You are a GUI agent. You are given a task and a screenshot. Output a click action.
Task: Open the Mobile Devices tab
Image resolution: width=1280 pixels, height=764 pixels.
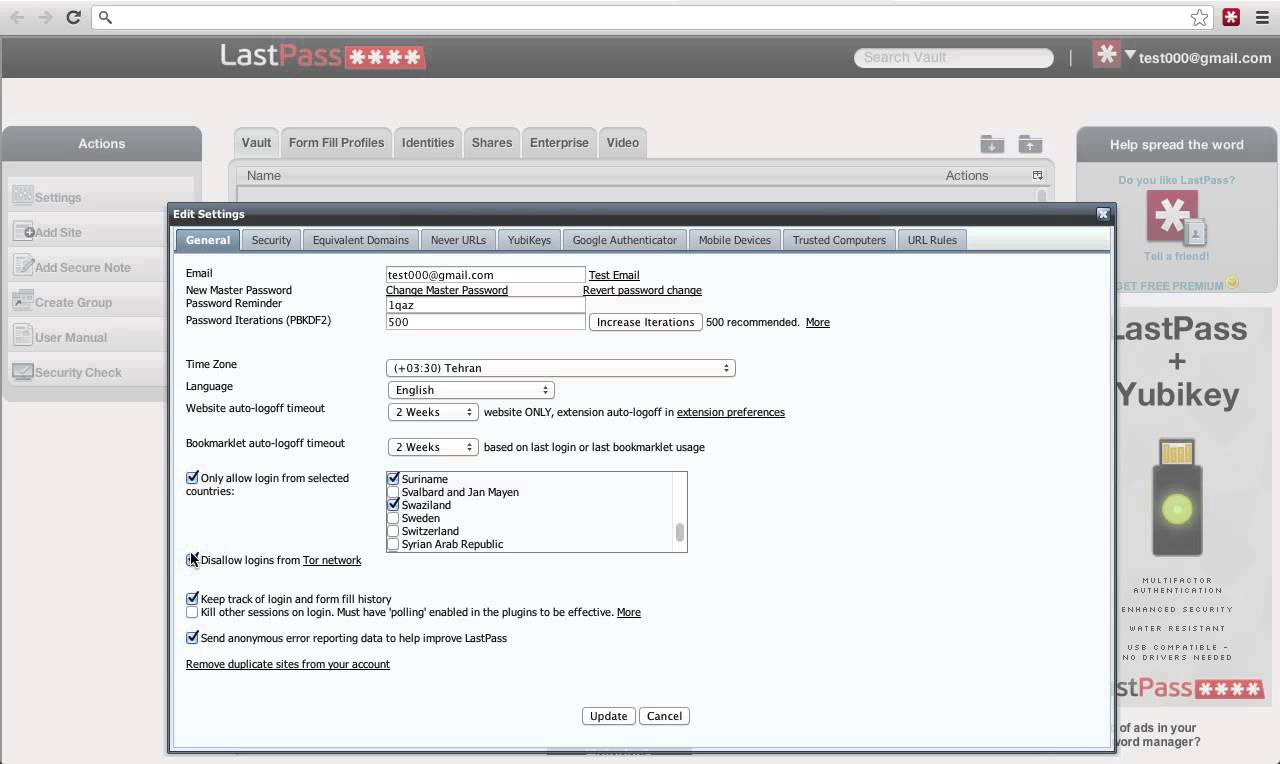tap(735, 240)
